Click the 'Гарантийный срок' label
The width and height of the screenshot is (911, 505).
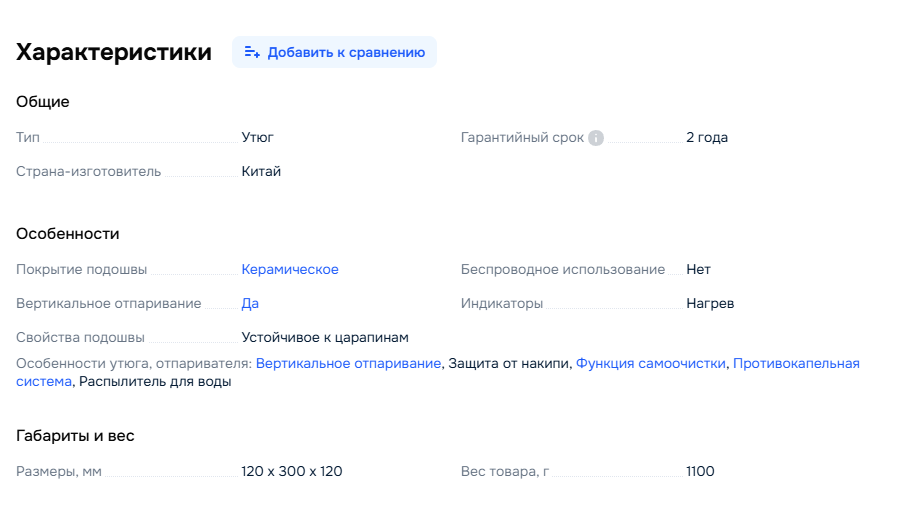coord(522,138)
